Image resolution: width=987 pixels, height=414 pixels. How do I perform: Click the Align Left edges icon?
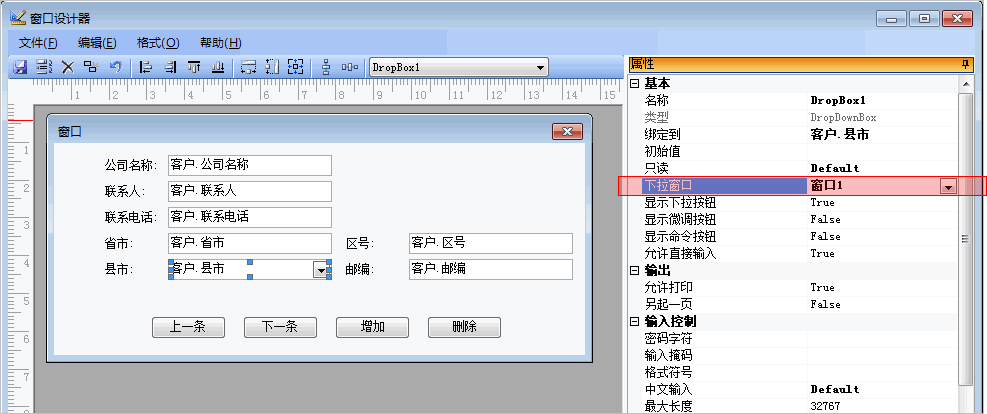tap(146, 67)
